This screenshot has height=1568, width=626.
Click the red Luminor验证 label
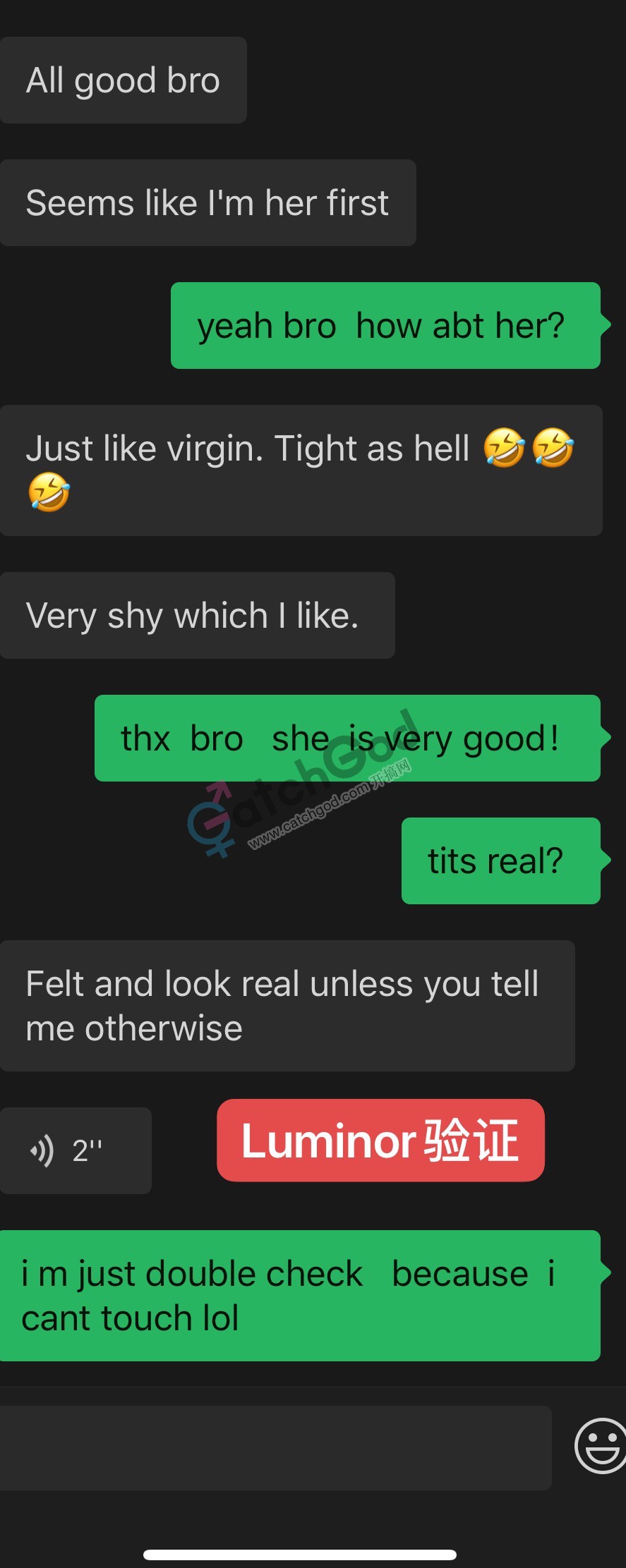coord(380,1140)
